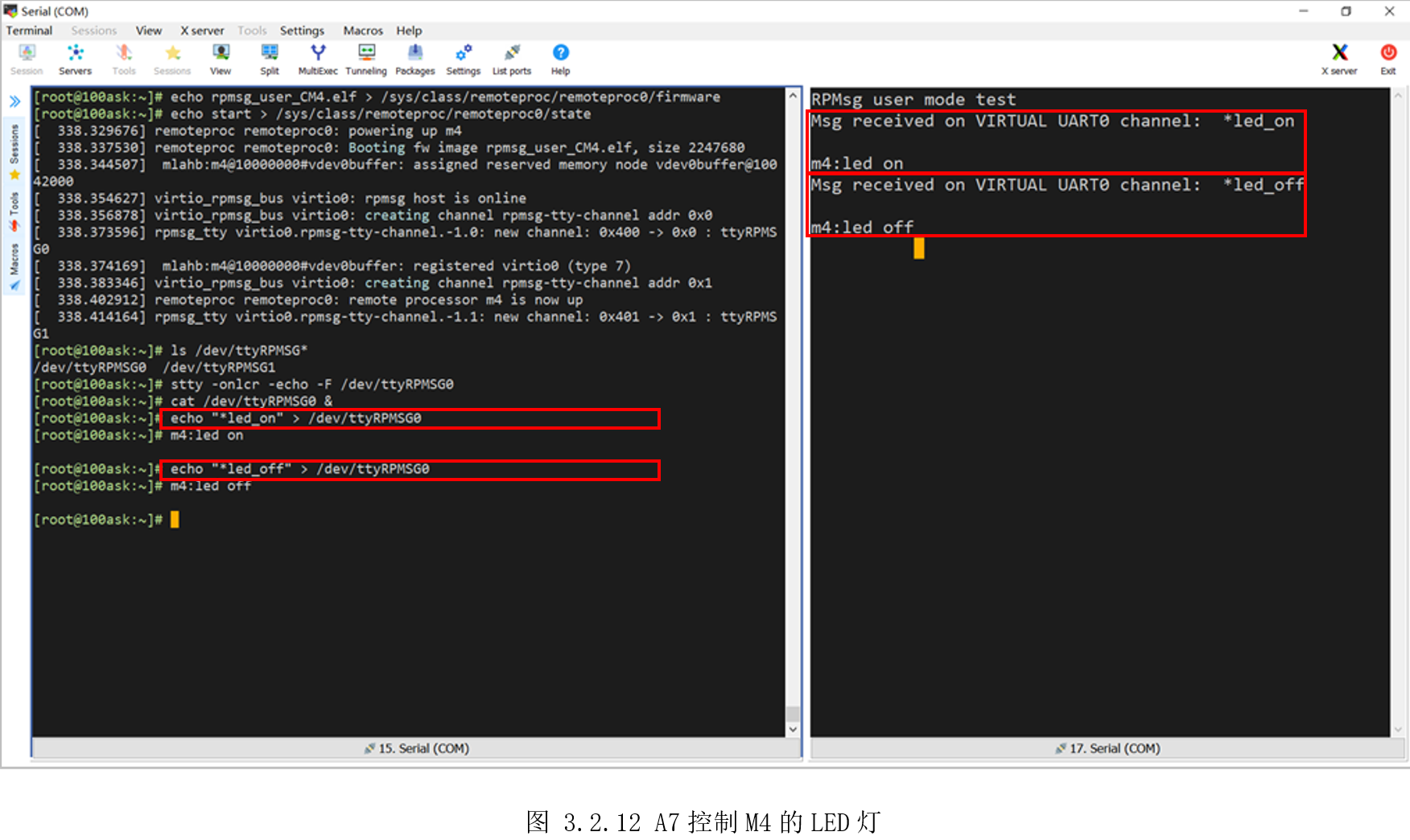Screen dimensions: 1410x840
Task: Open the Settings toolbar icon
Action: click(x=463, y=58)
